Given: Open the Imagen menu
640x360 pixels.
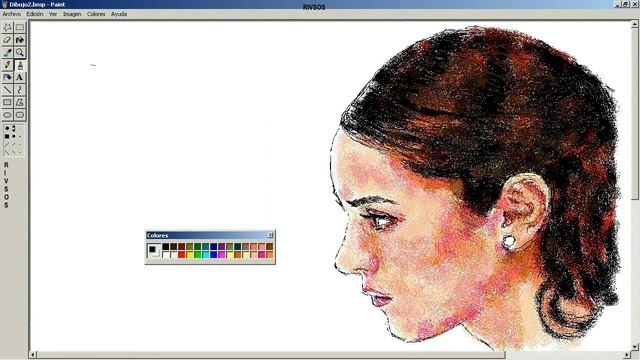Looking at the screenshot, I should 72,14.
